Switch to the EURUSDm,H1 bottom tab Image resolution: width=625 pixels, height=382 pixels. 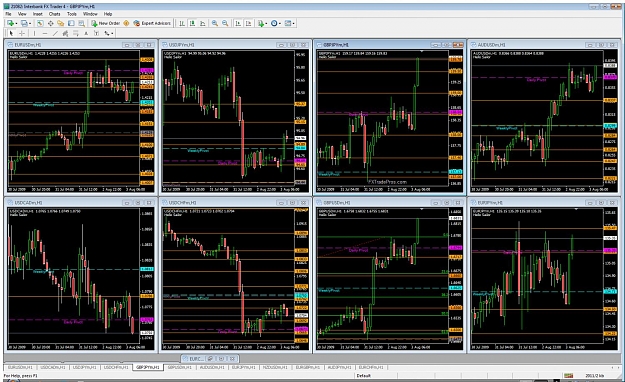(20, 367)
